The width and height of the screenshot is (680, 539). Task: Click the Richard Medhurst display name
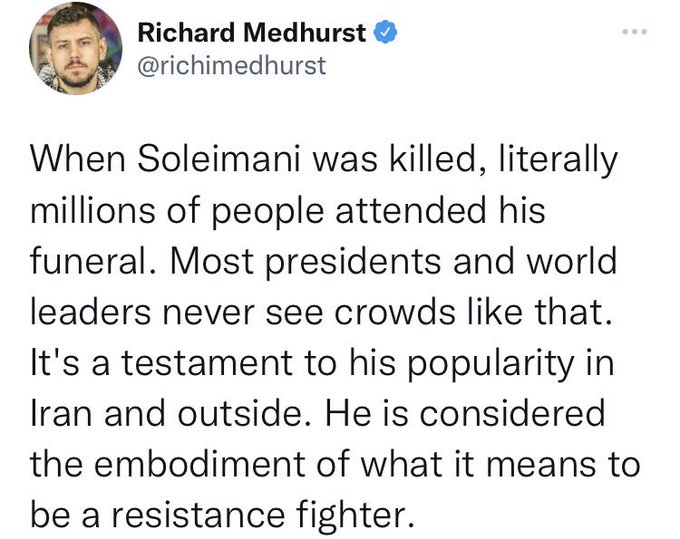[251, 32]
